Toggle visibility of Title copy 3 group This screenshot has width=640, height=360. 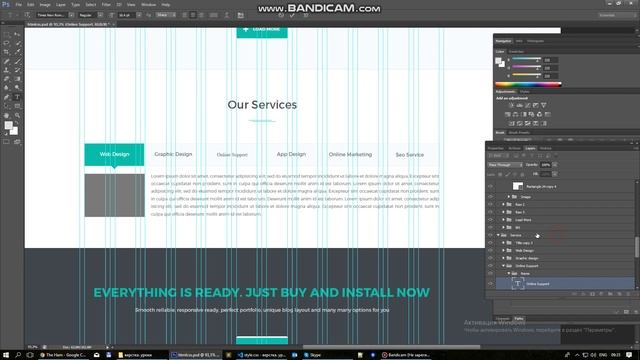click(490, 243)
